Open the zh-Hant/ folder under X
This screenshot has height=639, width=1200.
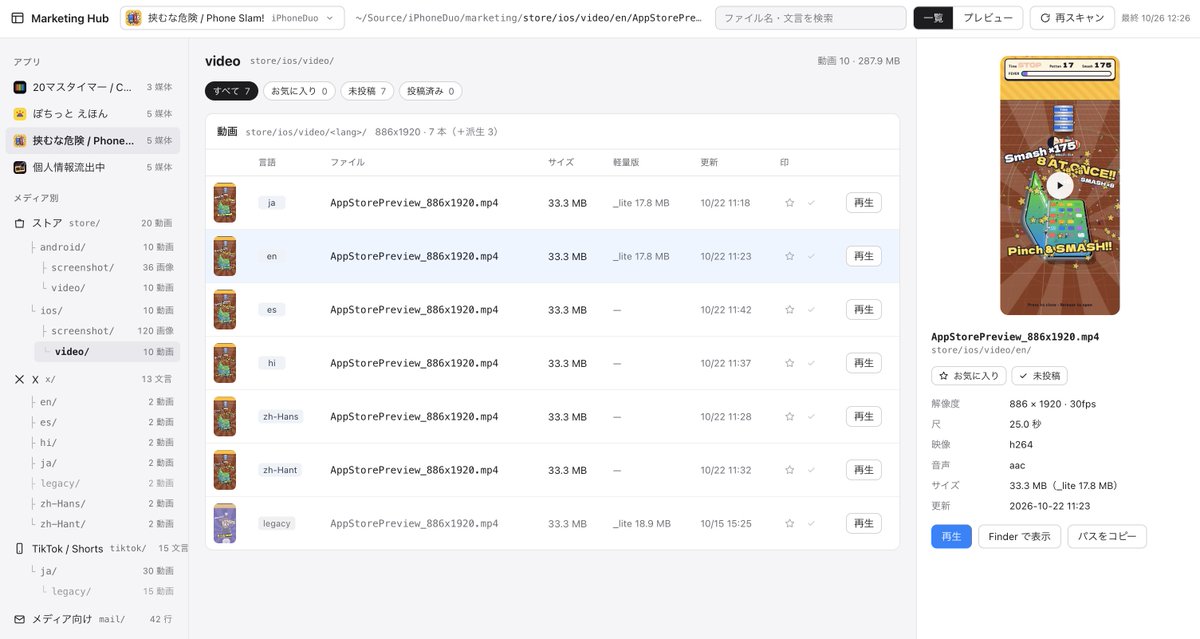(107, 524)
